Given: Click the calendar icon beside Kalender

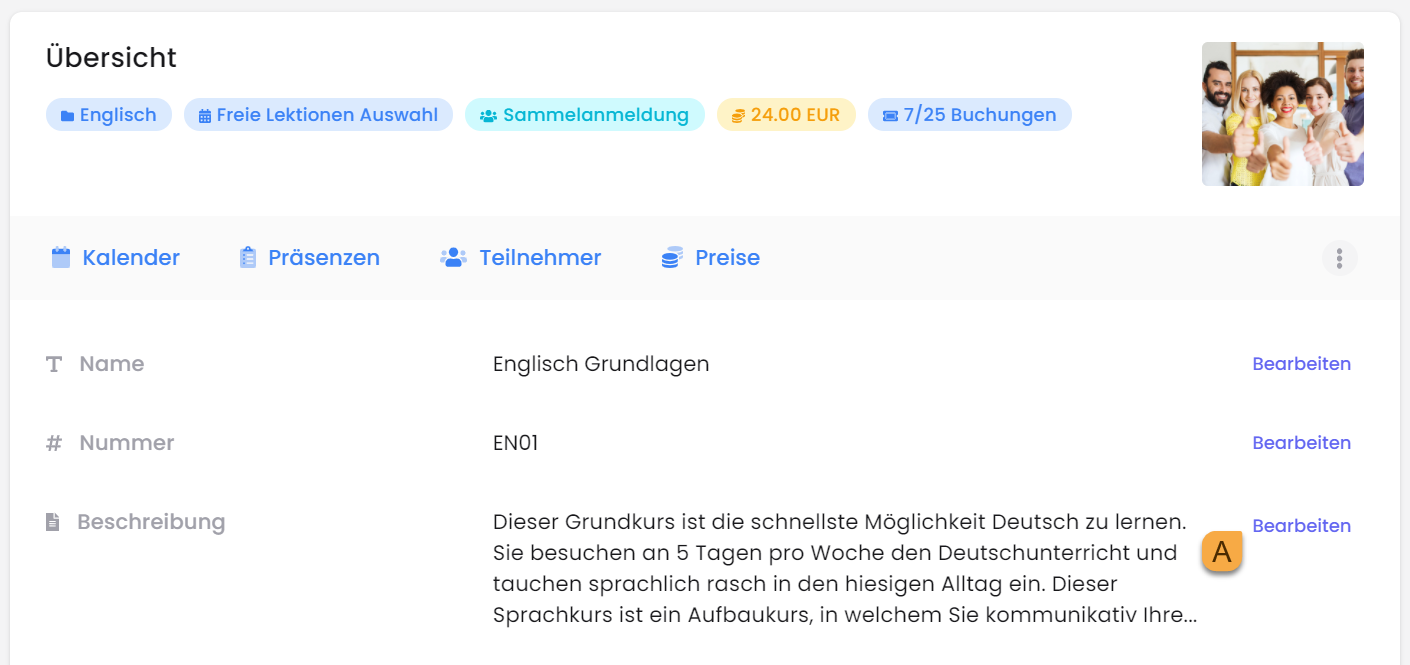Looking at the screenshot, I should pos(61,258).
